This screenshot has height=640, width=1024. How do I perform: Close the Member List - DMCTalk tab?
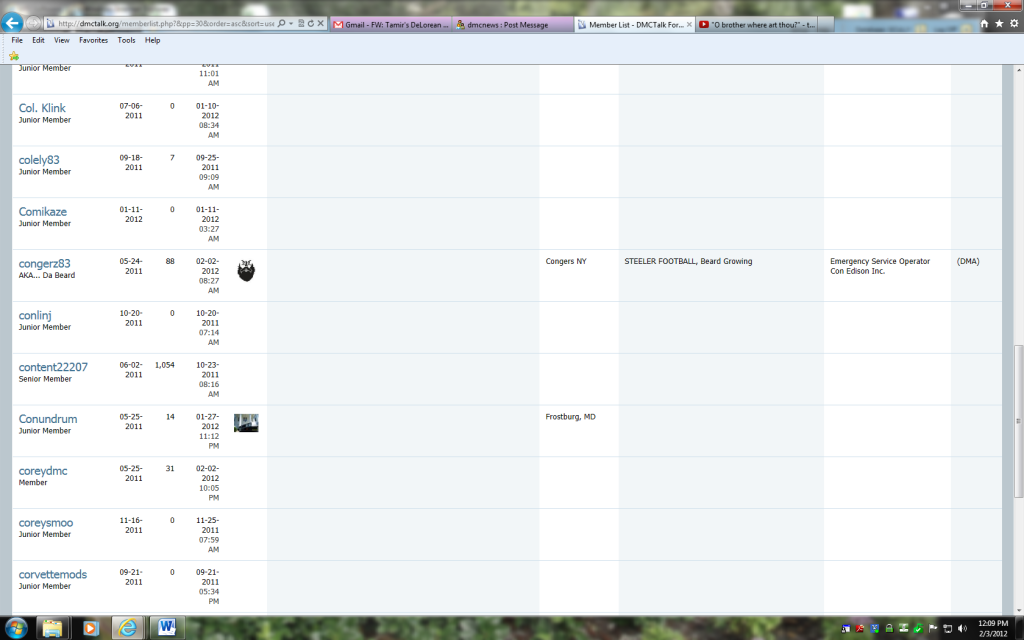click(689, 25)
